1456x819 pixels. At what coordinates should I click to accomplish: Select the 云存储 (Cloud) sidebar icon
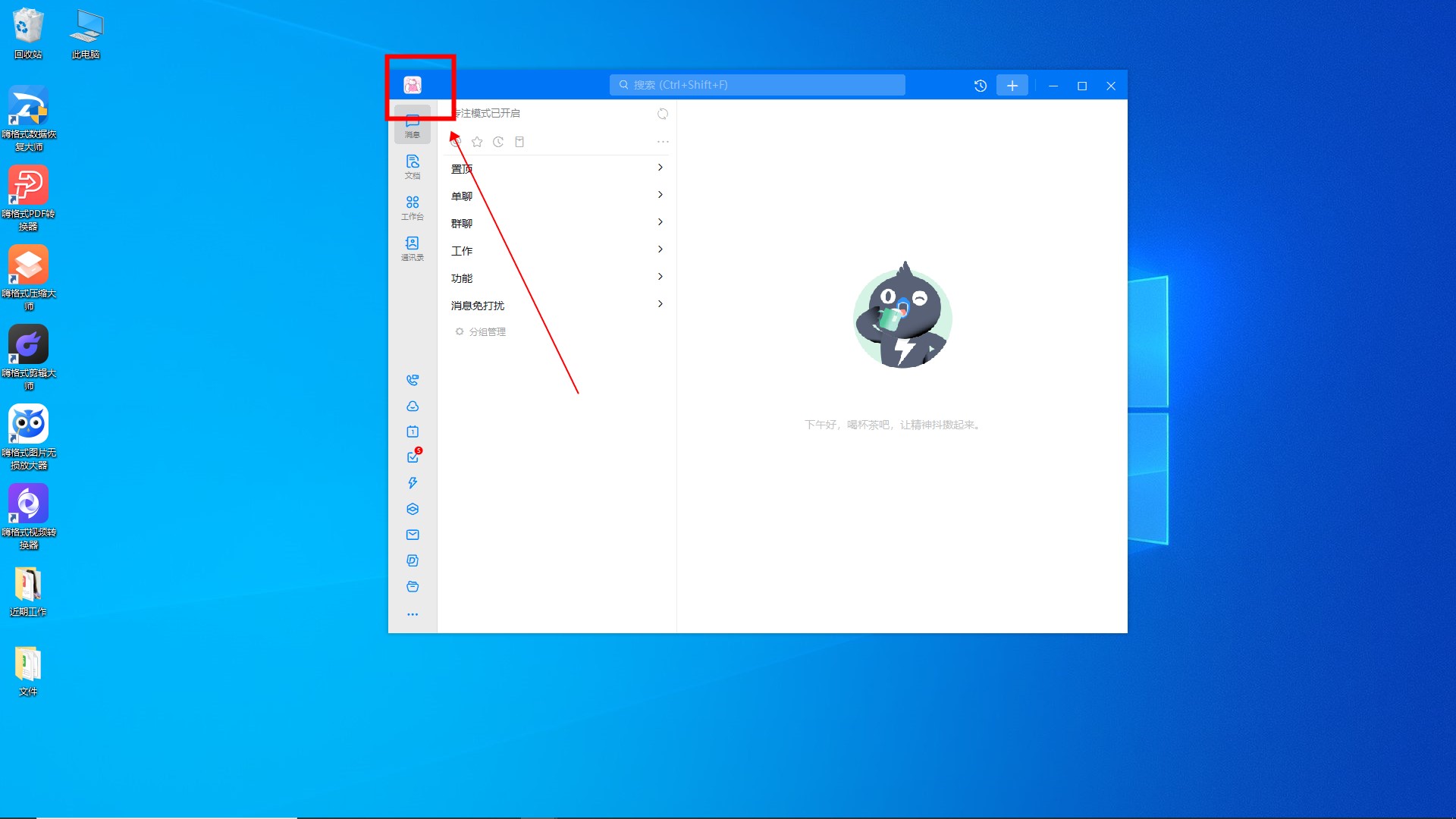pos(412,405)
